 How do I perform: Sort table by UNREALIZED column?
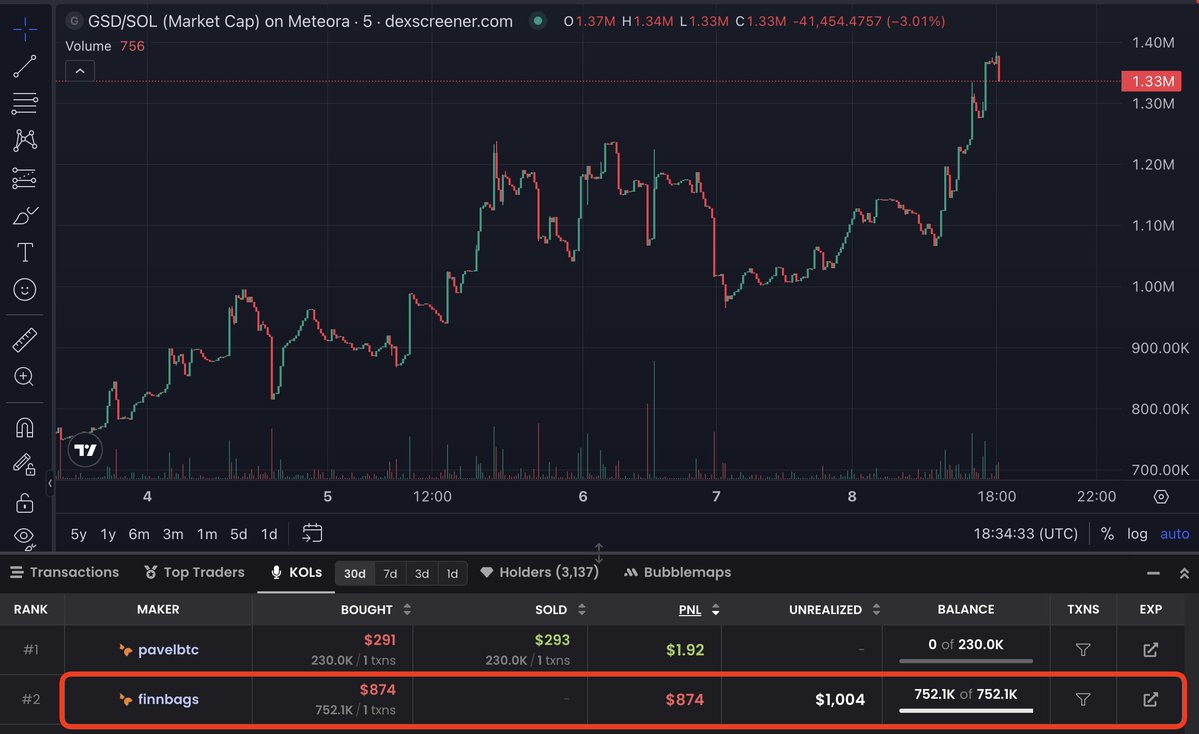pos(834,609)
